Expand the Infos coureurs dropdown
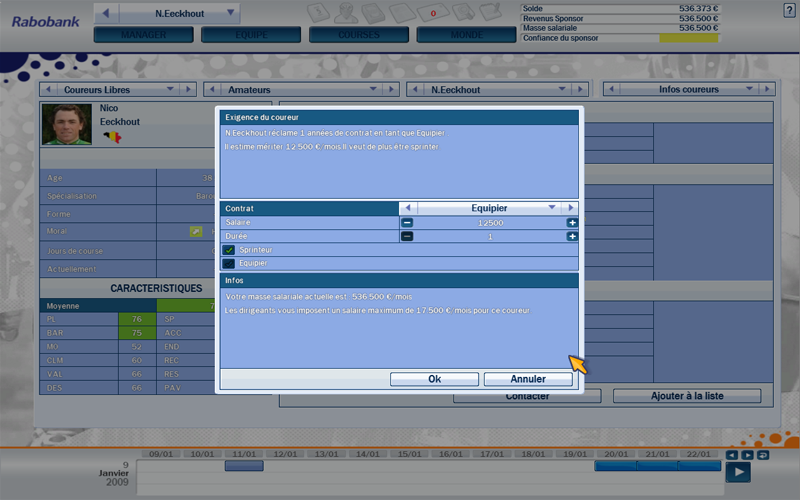Screen dimensions: 800x500 (x=749, y=89)
